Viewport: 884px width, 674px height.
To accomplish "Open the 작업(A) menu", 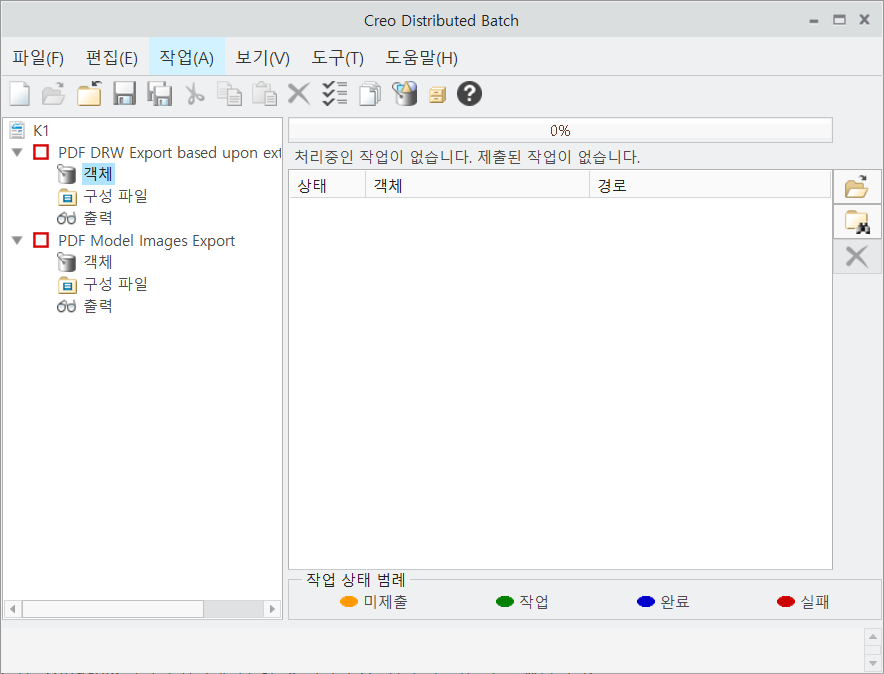I will tap(187, 57).
